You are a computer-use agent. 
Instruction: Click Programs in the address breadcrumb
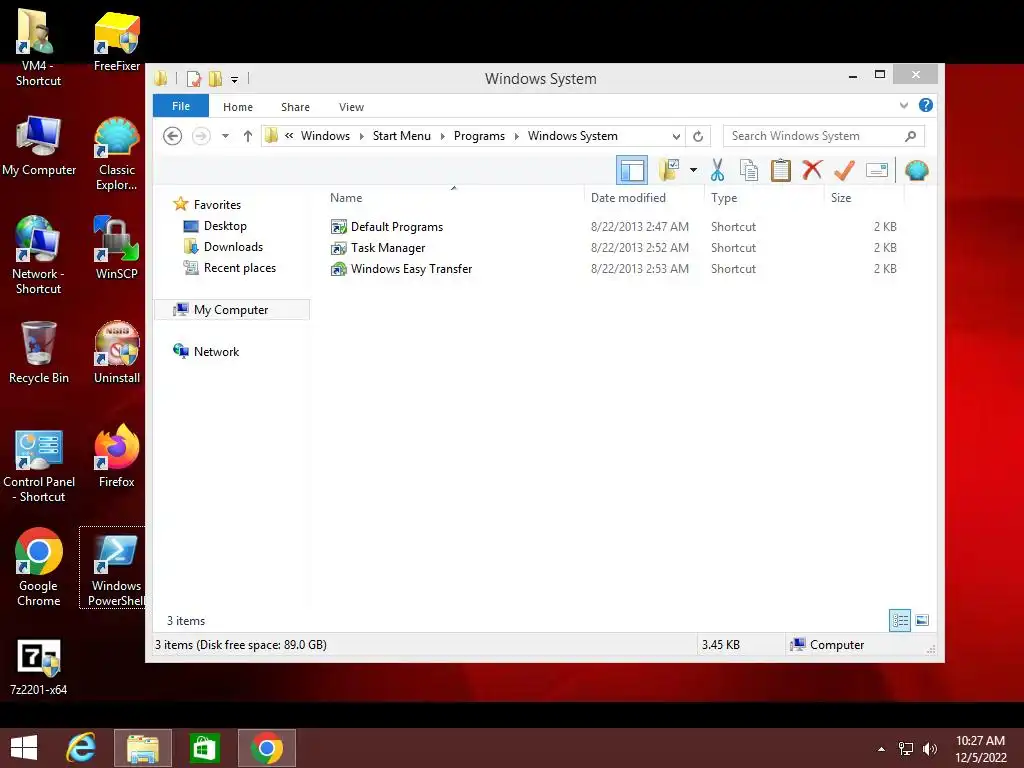click(479, 136)
